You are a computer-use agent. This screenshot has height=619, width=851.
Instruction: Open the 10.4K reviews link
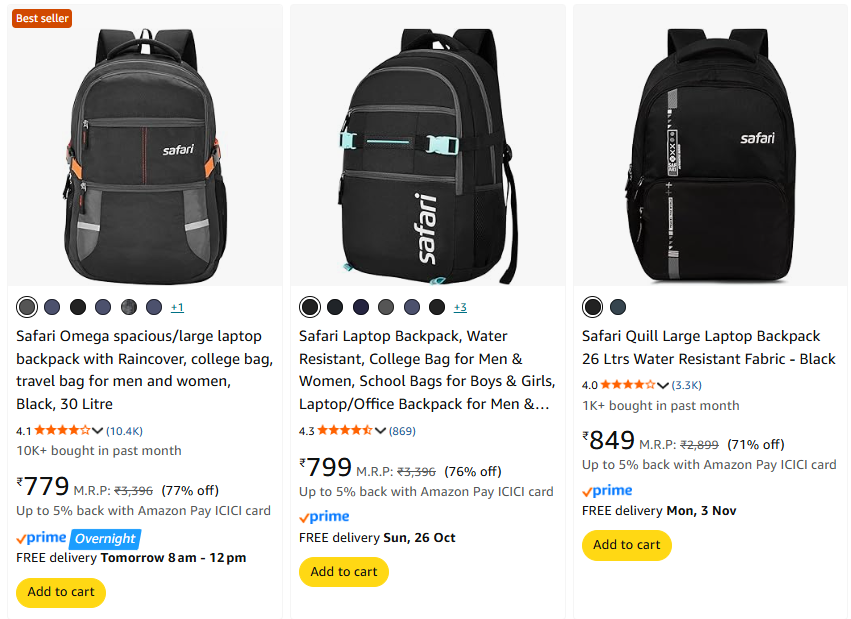125,431
